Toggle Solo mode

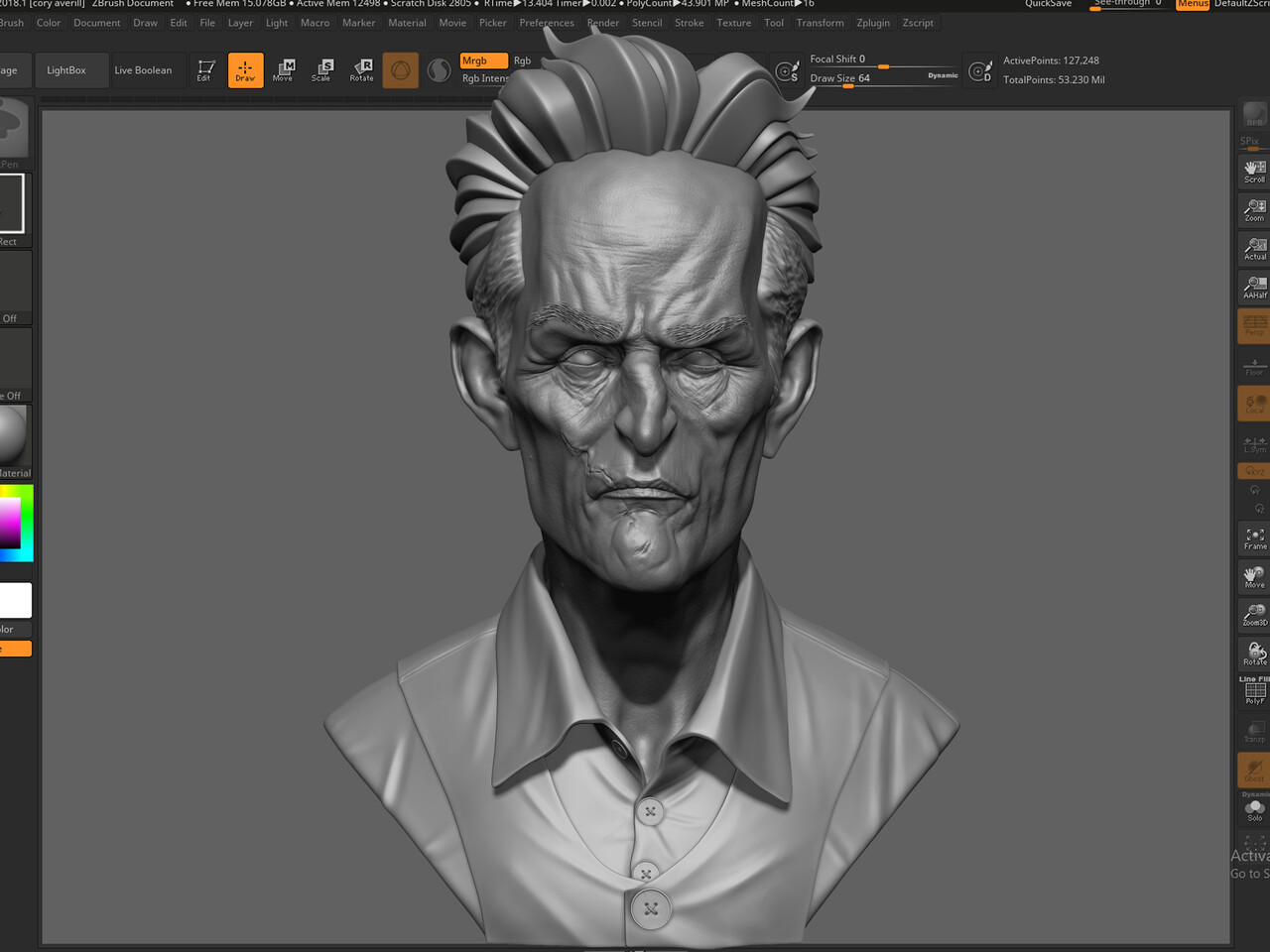tap(1254, 808)
